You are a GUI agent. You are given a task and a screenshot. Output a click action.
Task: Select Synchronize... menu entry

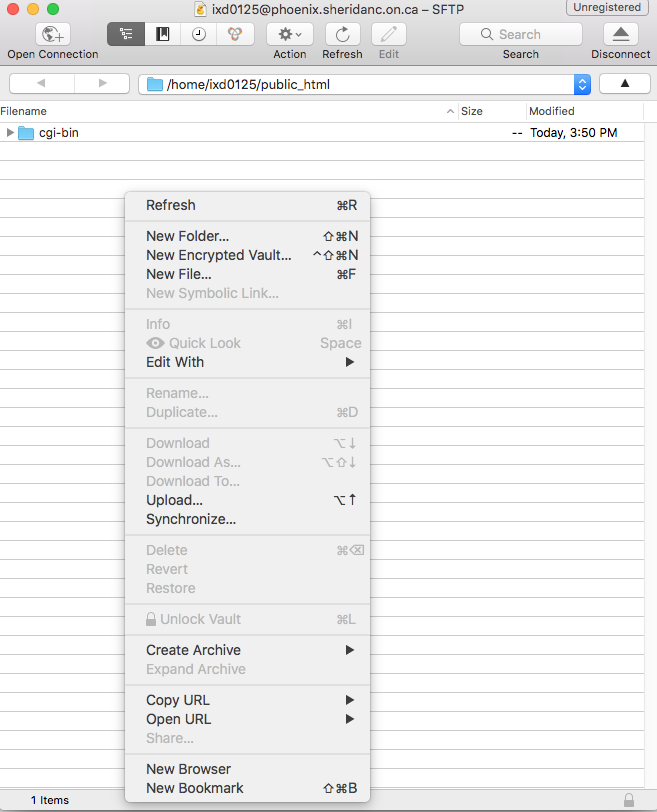191,519
